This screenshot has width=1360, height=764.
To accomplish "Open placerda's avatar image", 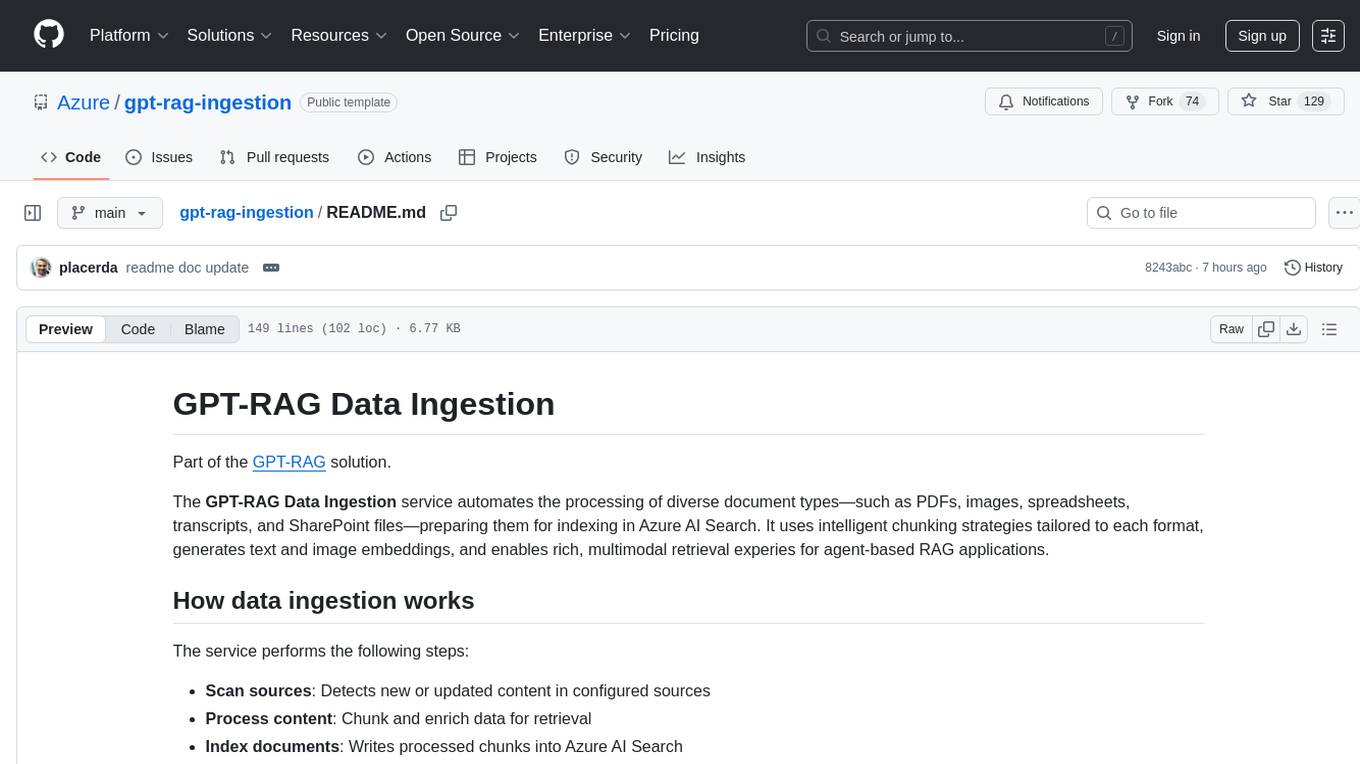I will [41, 268].
